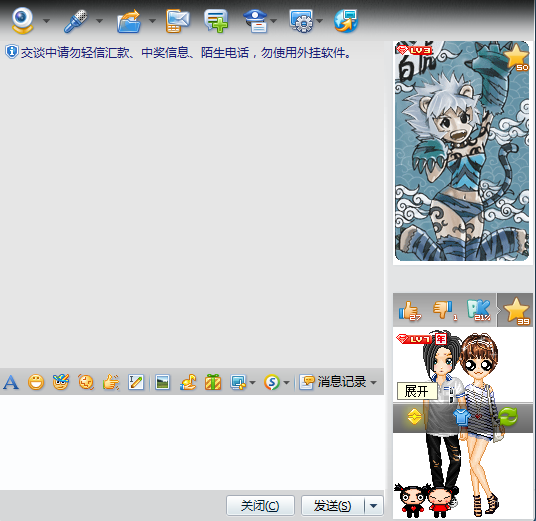The image size is (536, 521).
Task: Refresh QQ show with green arrows icon
Action: [508, 417]
